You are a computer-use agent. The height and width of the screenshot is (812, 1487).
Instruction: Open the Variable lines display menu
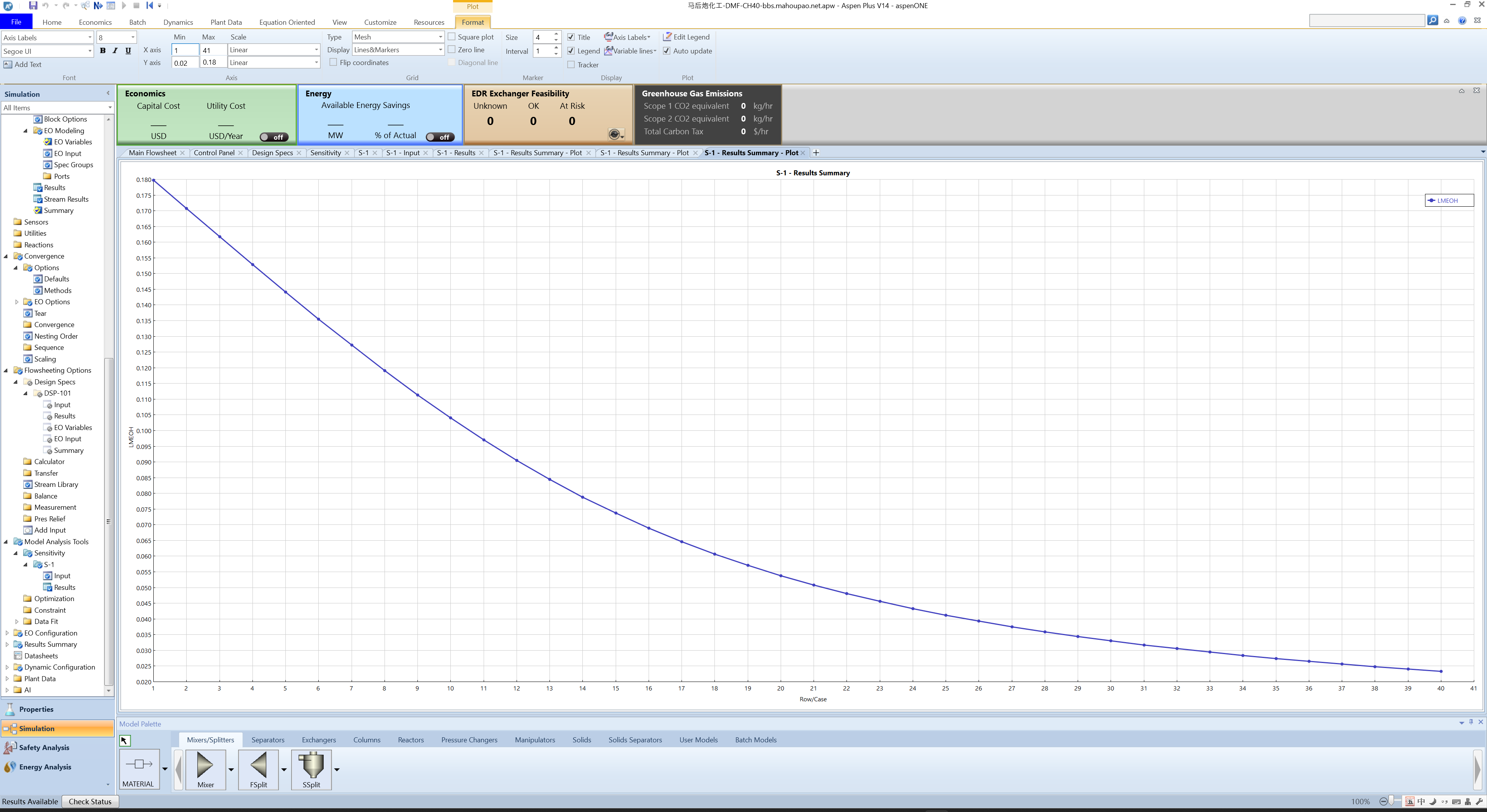pos(630,51)
